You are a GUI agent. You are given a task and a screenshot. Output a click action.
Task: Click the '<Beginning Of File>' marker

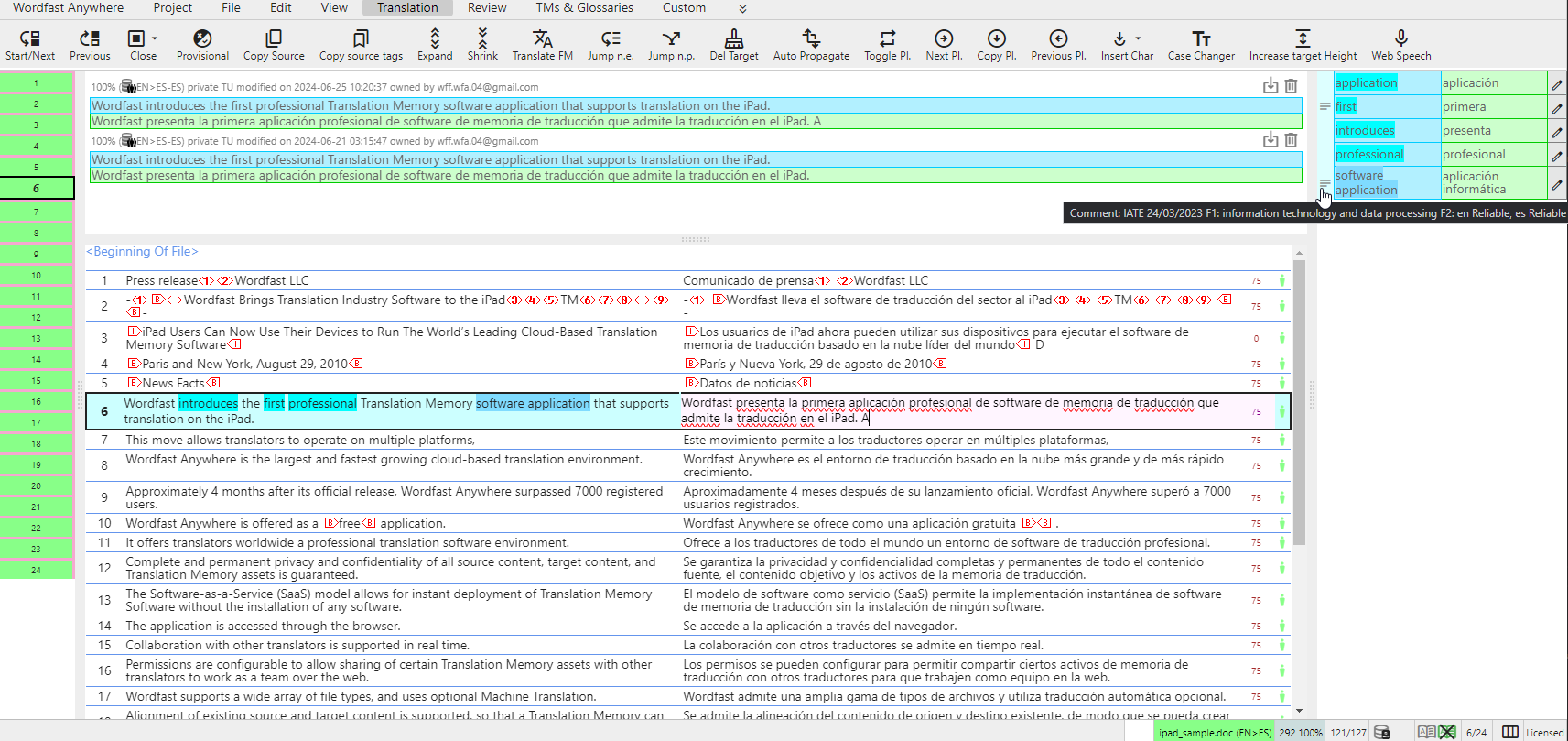coord(142,251)
